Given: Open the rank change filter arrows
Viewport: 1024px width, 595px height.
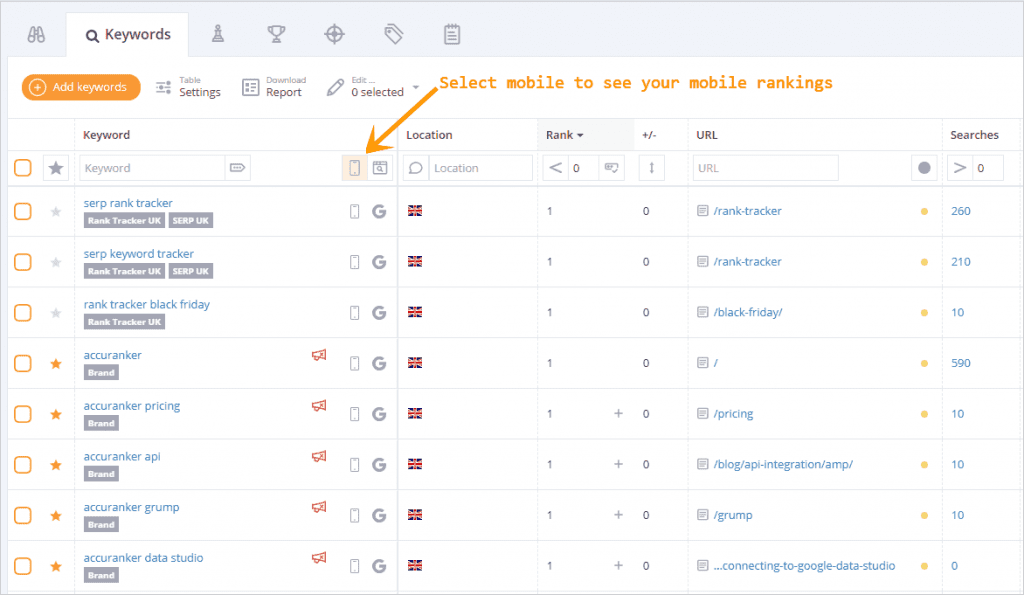Looking at the screenshot, I should [x=651, y=168].
